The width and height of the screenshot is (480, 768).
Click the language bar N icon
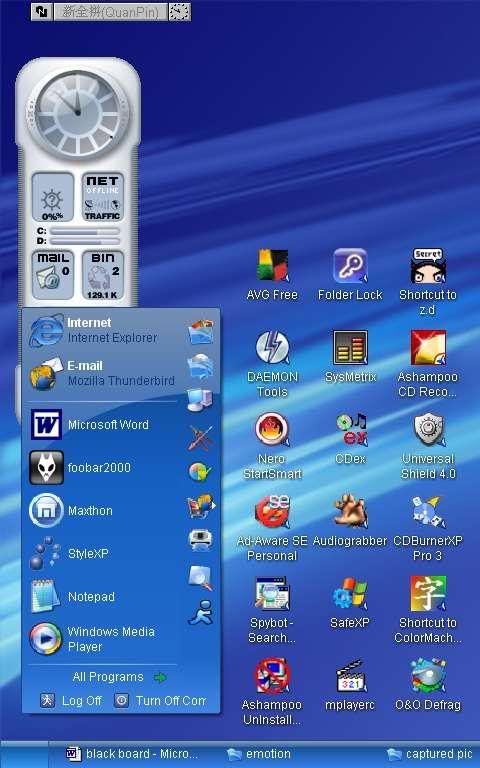(x=42, y=12)
